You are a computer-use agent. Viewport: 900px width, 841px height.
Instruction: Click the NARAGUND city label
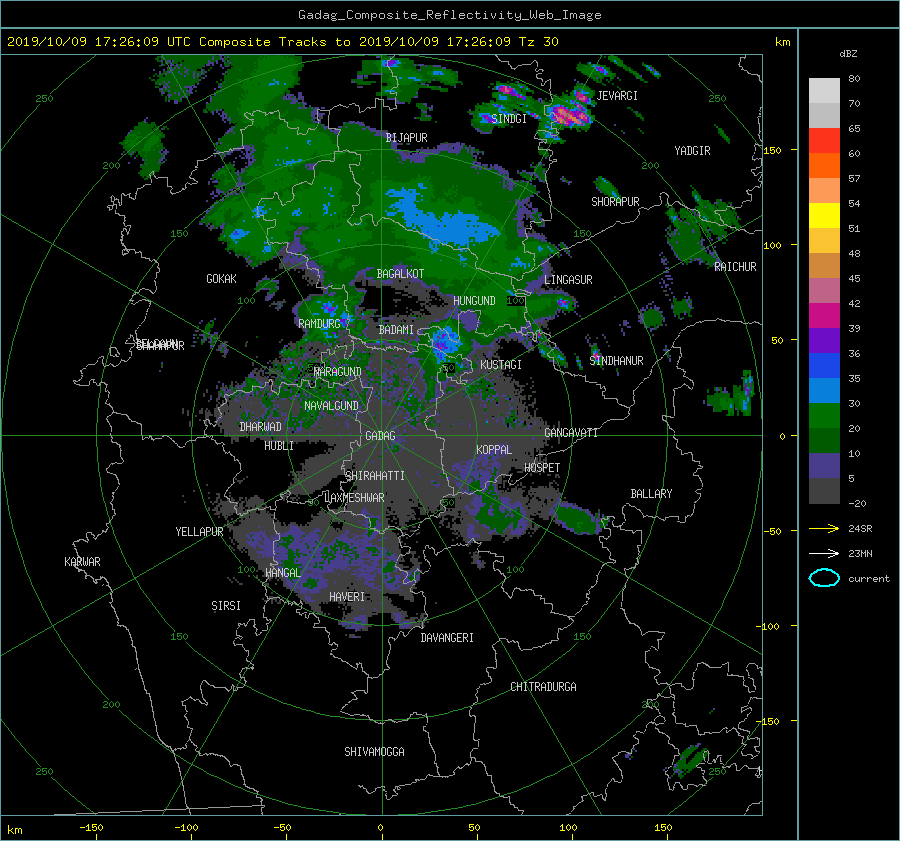pyautogui.click(x=338, y=371)
